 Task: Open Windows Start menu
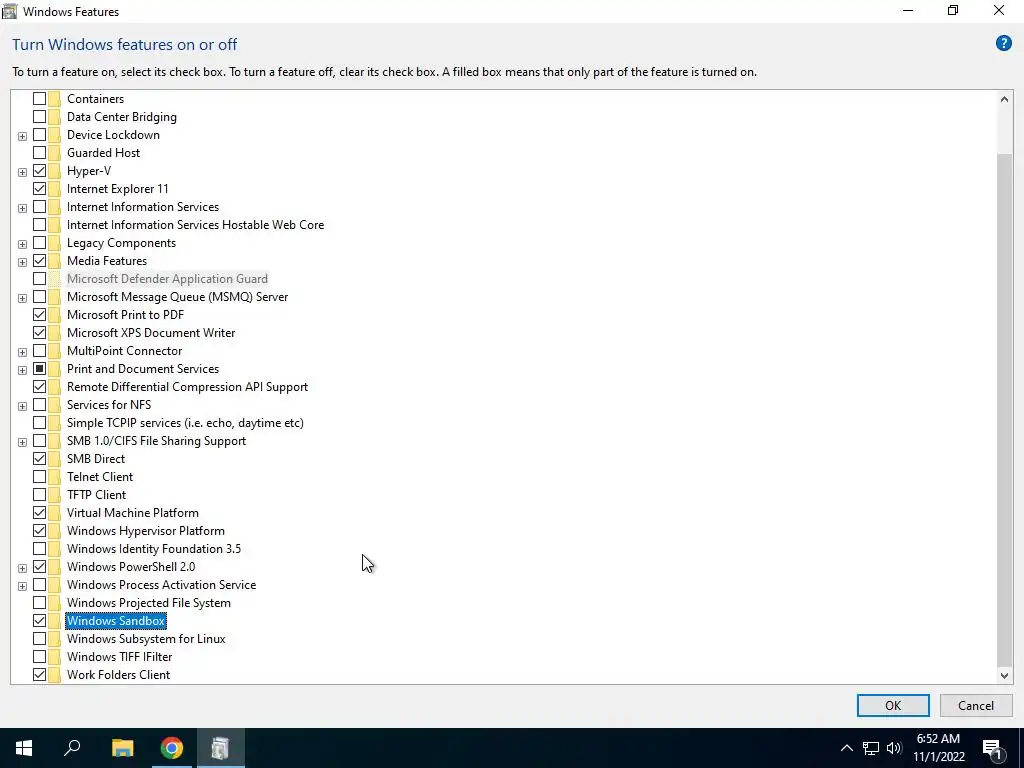tap(24, 748)
